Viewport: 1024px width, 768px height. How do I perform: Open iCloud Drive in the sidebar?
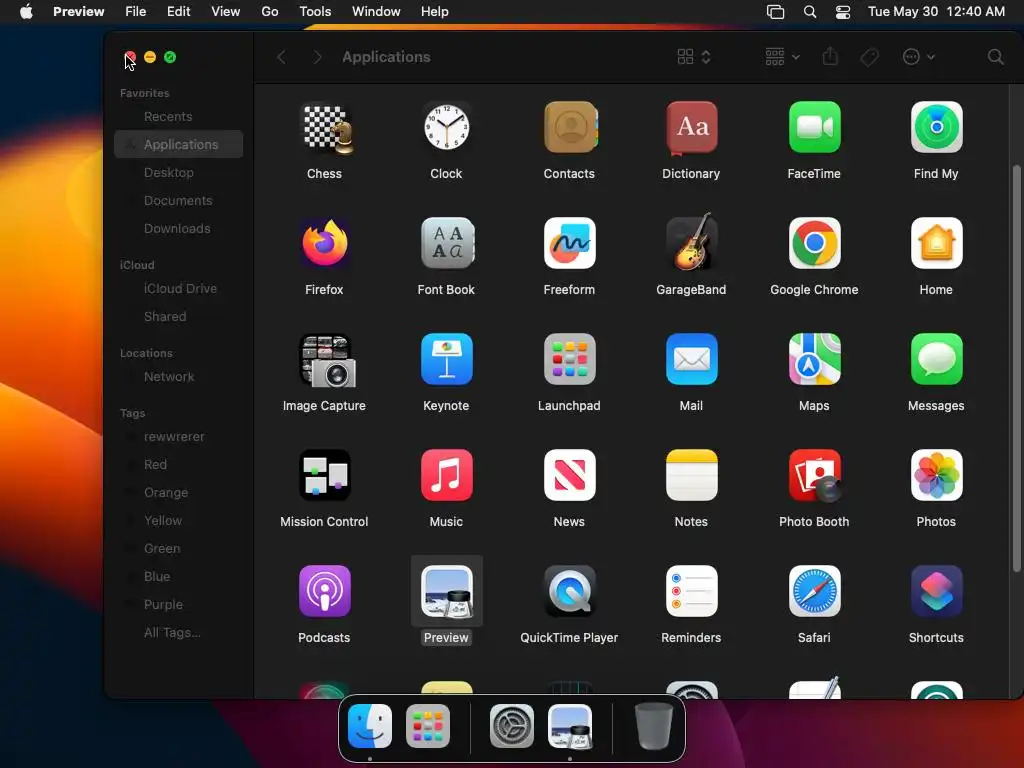(x=178, y=288)
